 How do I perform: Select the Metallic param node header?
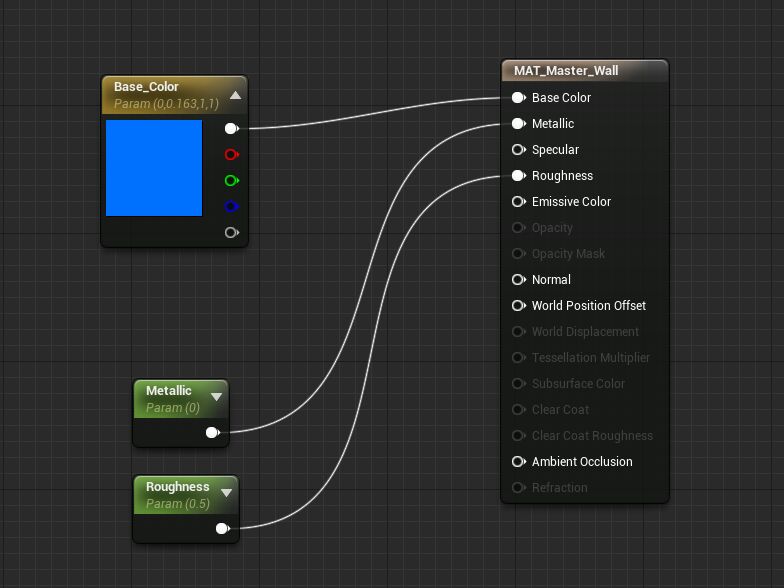click(x=181, y=399)
